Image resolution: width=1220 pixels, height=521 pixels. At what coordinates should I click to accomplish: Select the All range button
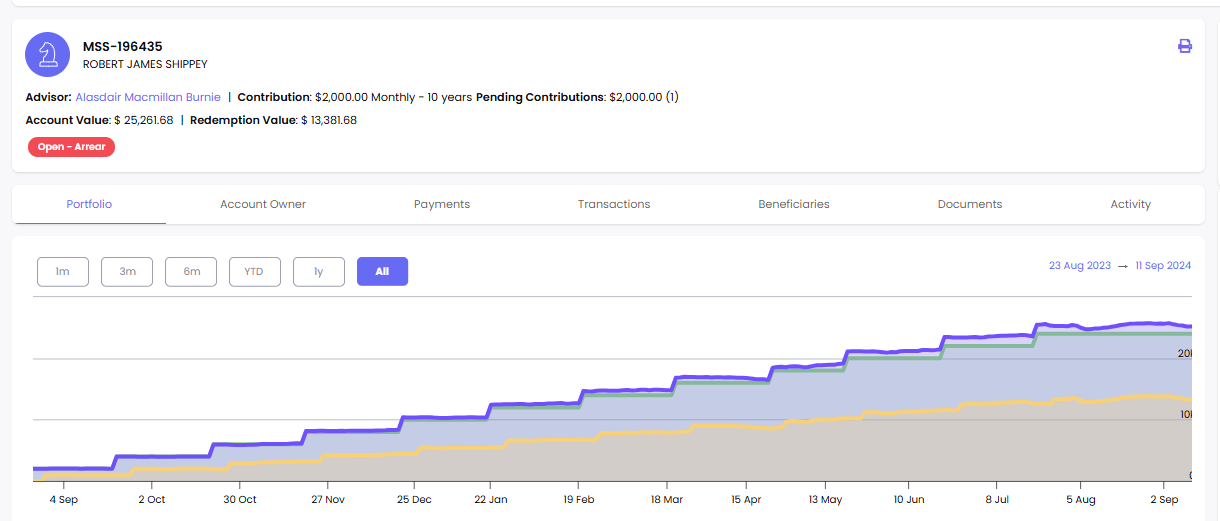[x=382, y=271]
